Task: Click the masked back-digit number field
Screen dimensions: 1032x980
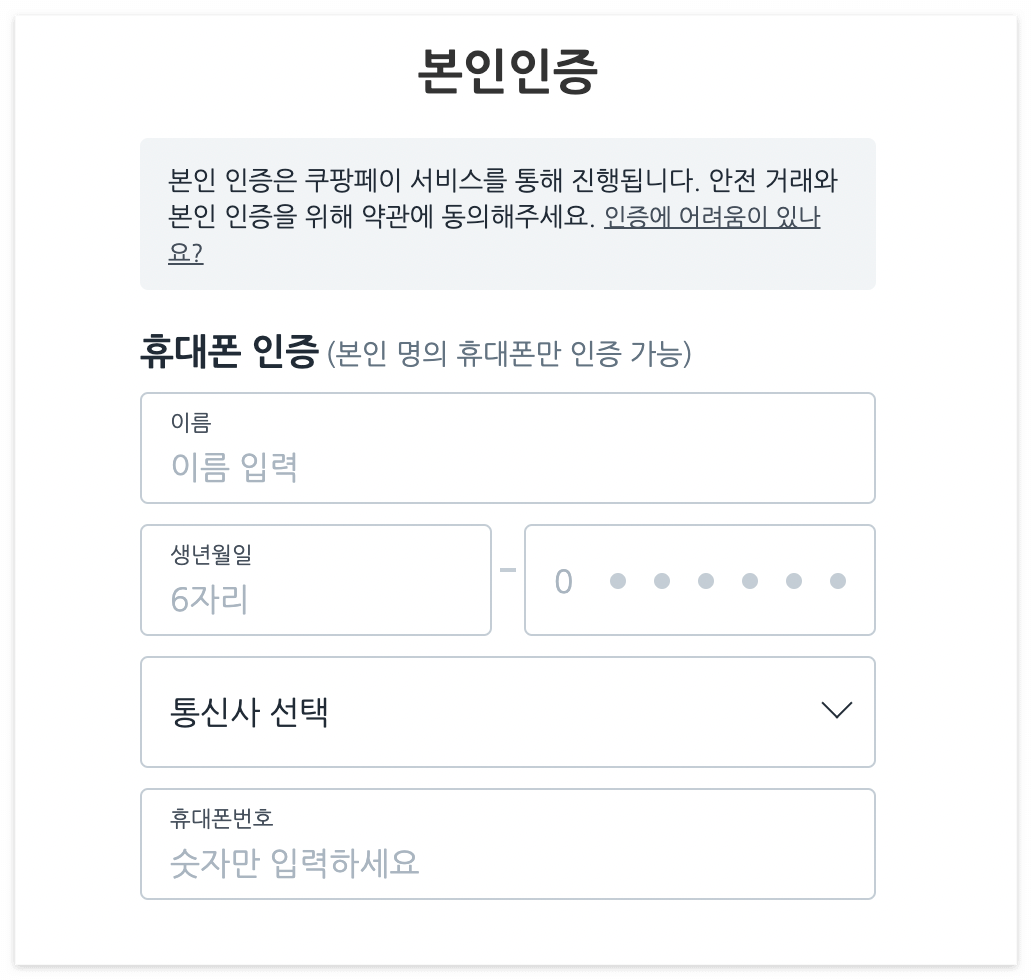Action: (x=699, y=581)
